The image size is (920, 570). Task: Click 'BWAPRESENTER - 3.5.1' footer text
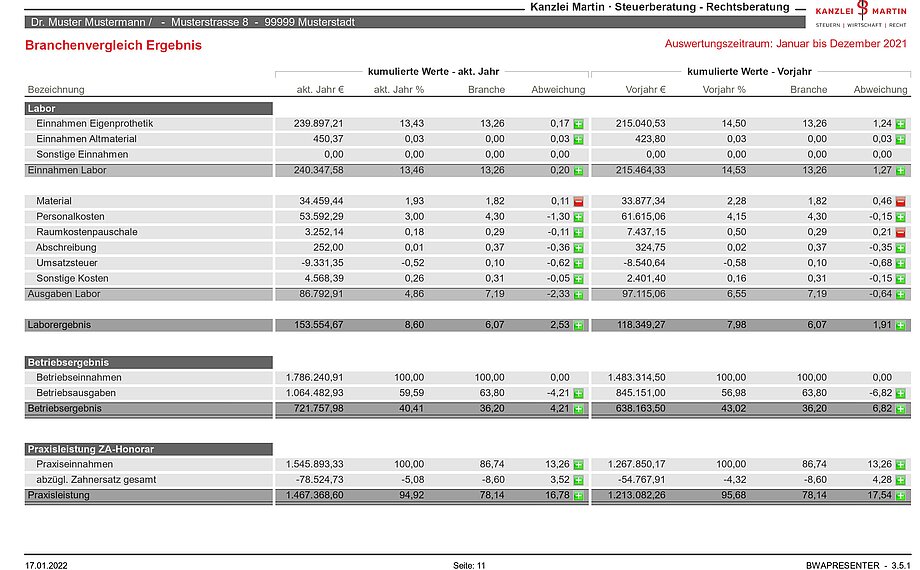(x=857, y=566)
